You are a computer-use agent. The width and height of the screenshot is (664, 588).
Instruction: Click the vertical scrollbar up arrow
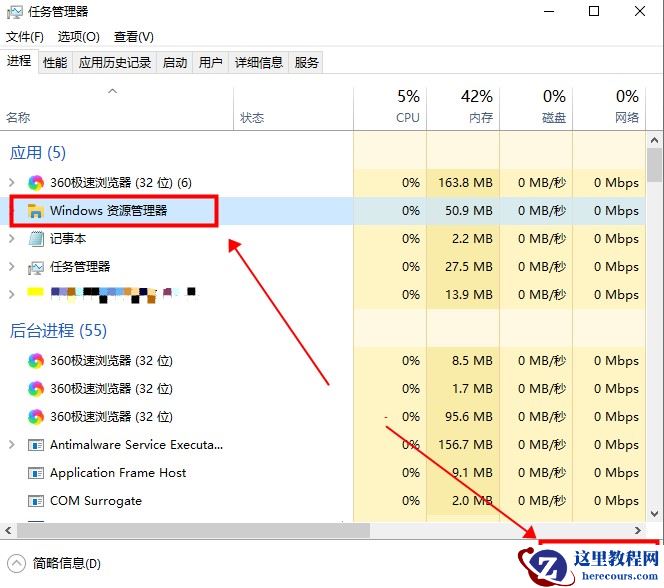pyautogui.click(x=654, y=140)
